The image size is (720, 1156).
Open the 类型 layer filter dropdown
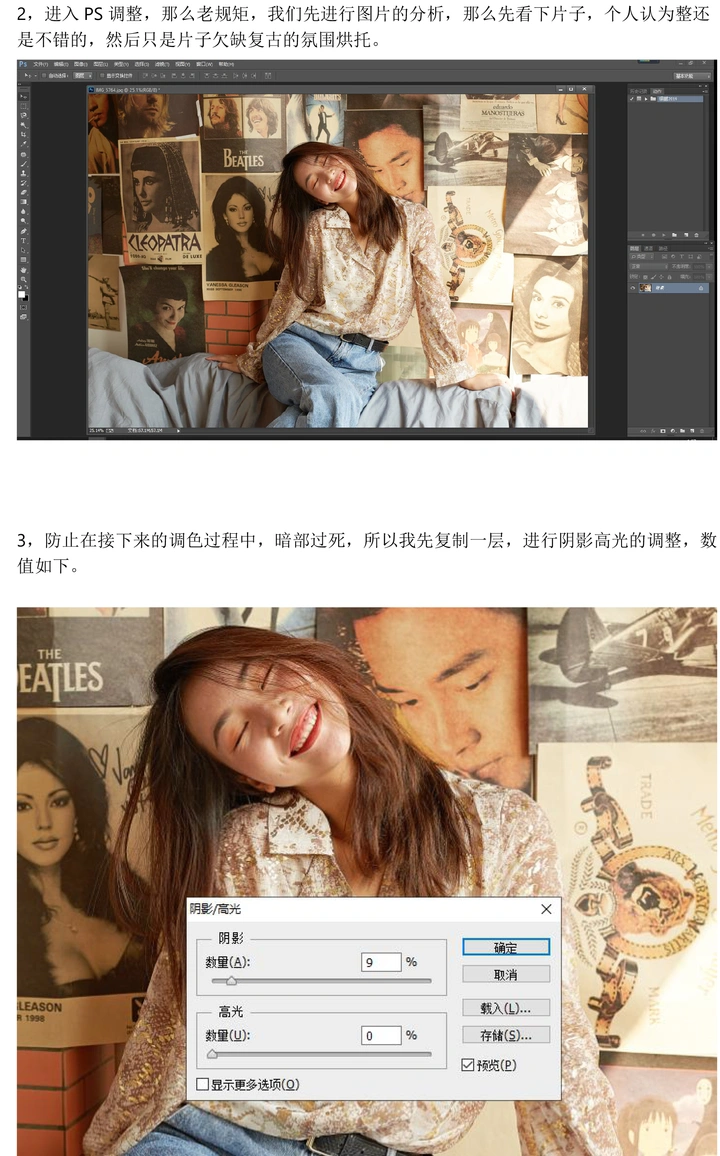[x=642, y=257]
